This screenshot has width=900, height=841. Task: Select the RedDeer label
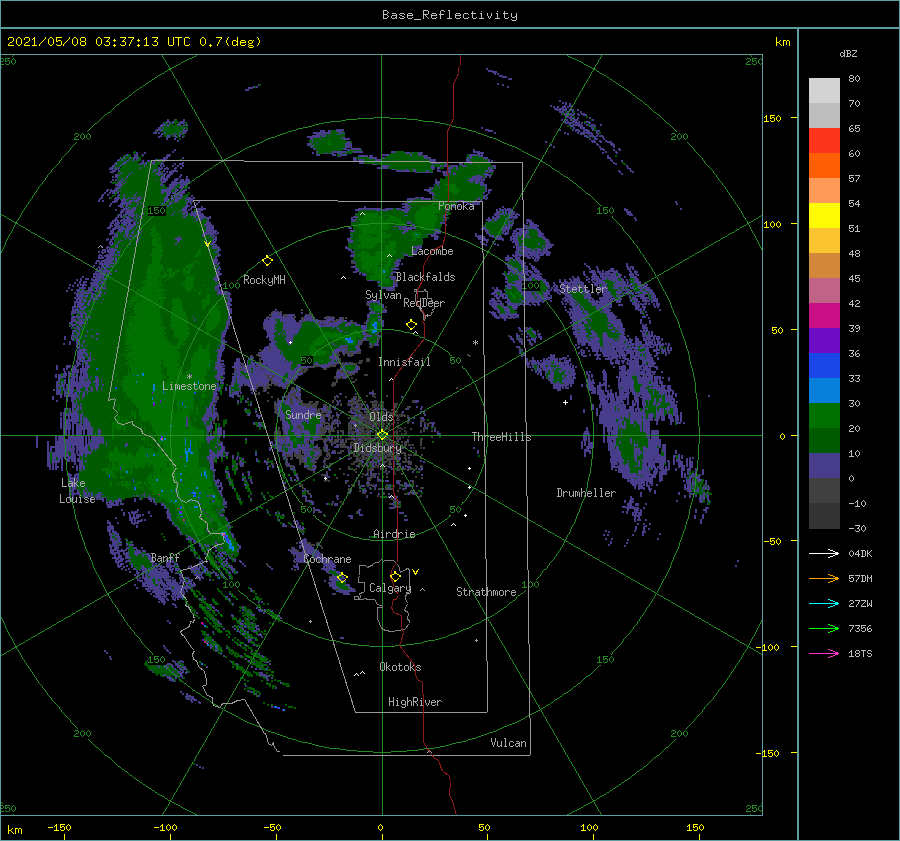pos(424,303)
